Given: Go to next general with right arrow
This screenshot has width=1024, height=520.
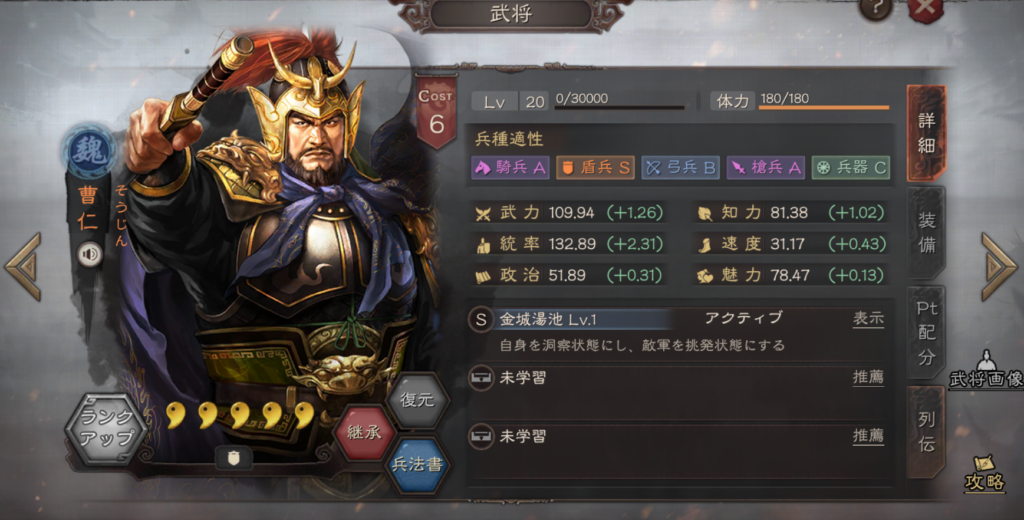Looking at the screenshot, I should pyautogui.click(x=999, y=267).
